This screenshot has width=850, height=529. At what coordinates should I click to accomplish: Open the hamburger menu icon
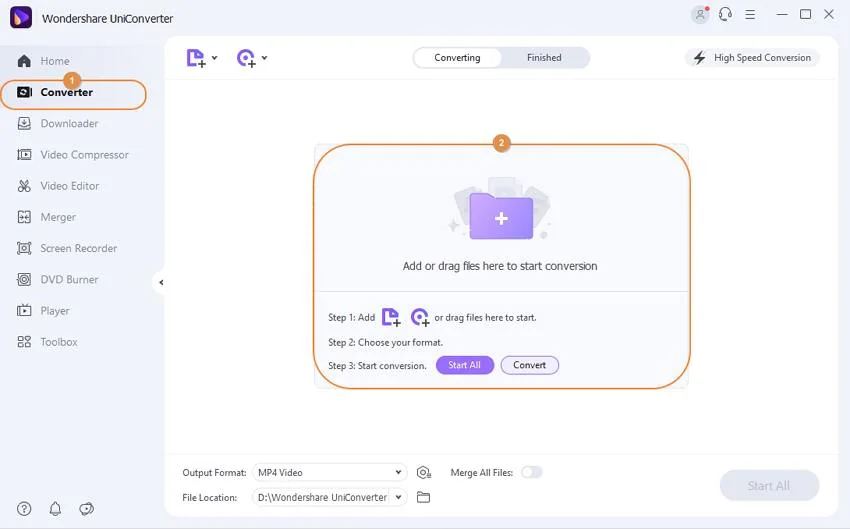(750, 15)
